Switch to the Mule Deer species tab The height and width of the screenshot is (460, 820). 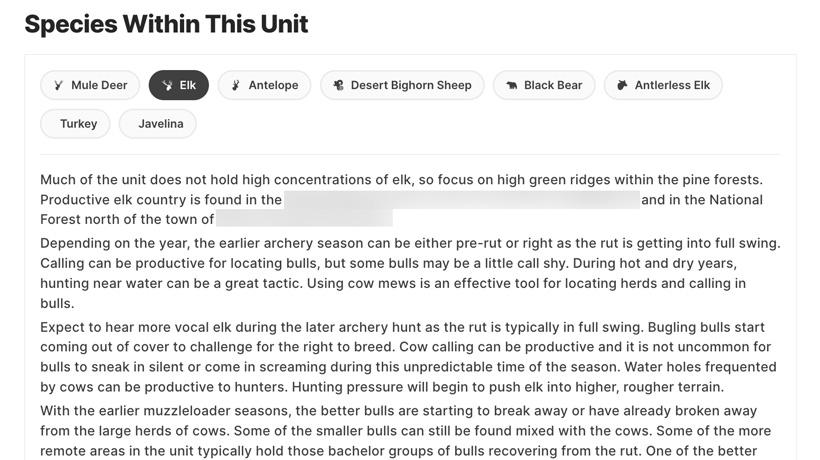[x=99, y=86]
